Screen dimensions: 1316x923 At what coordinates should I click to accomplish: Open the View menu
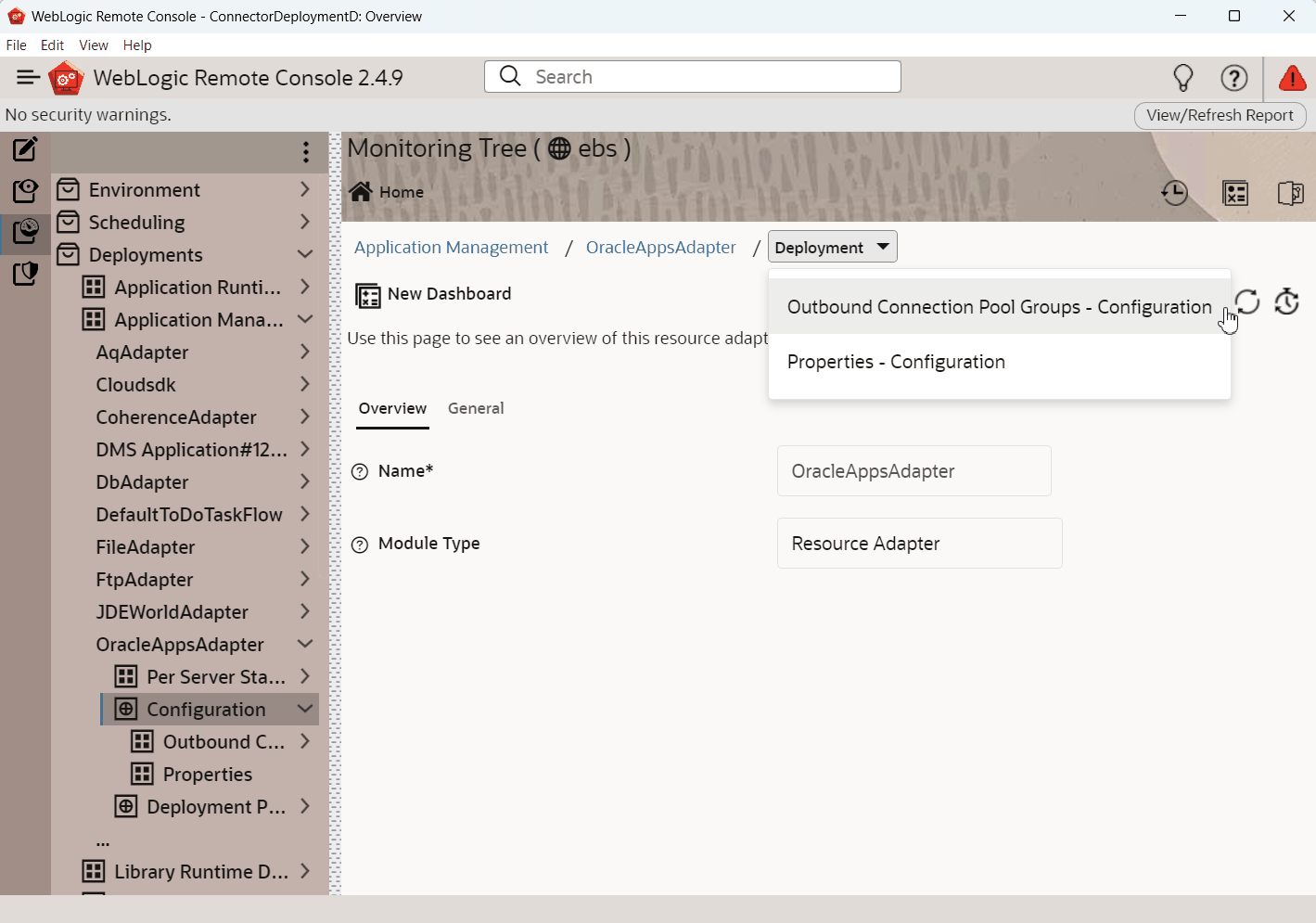94,45
